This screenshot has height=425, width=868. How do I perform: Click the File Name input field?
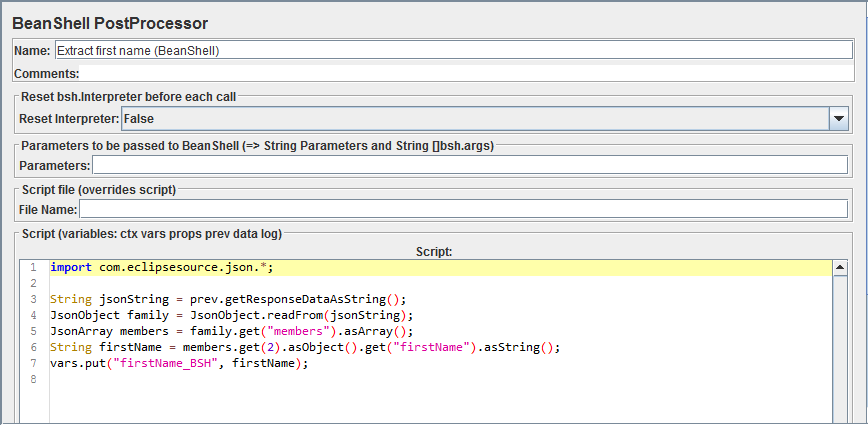[463, 209]
